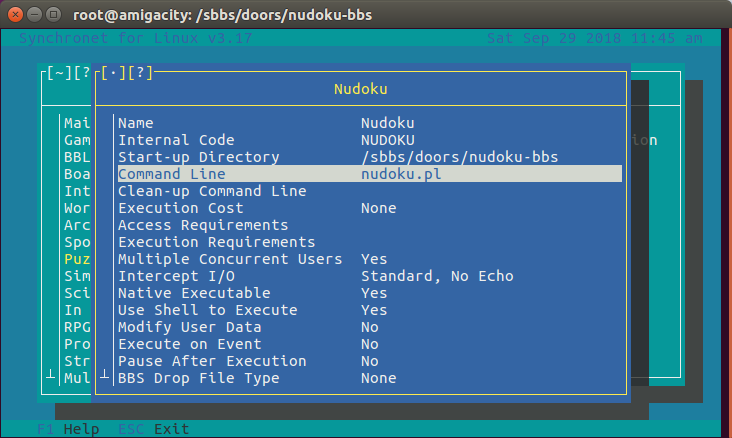Open the Intercept I/O setting
732x438 pixels.
pyautogui.click(x=370, y=276)
